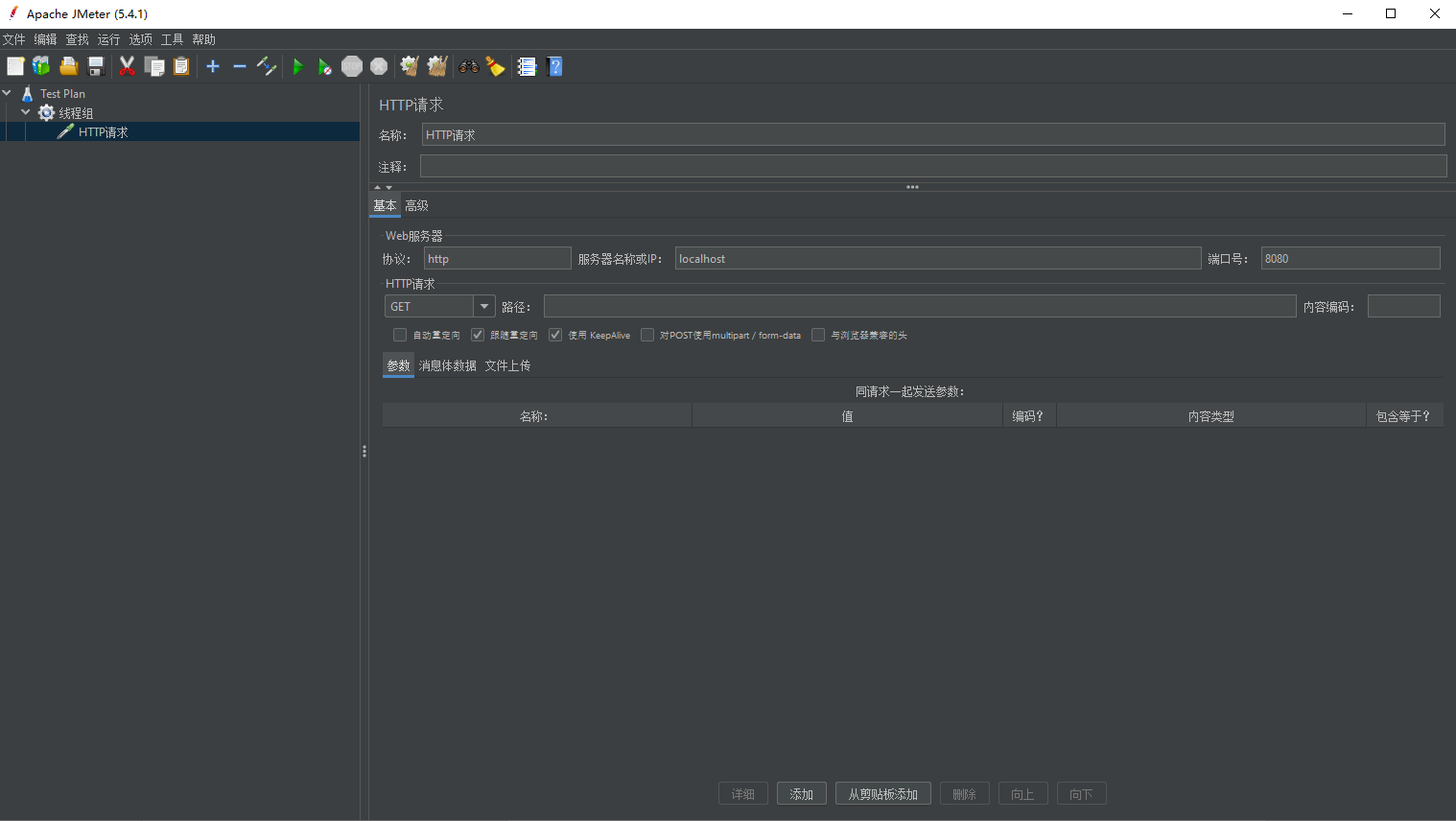Collapse all tree nodes with minus icon
This screenshot has width=1456, height=821.
[x=240, y=66]
